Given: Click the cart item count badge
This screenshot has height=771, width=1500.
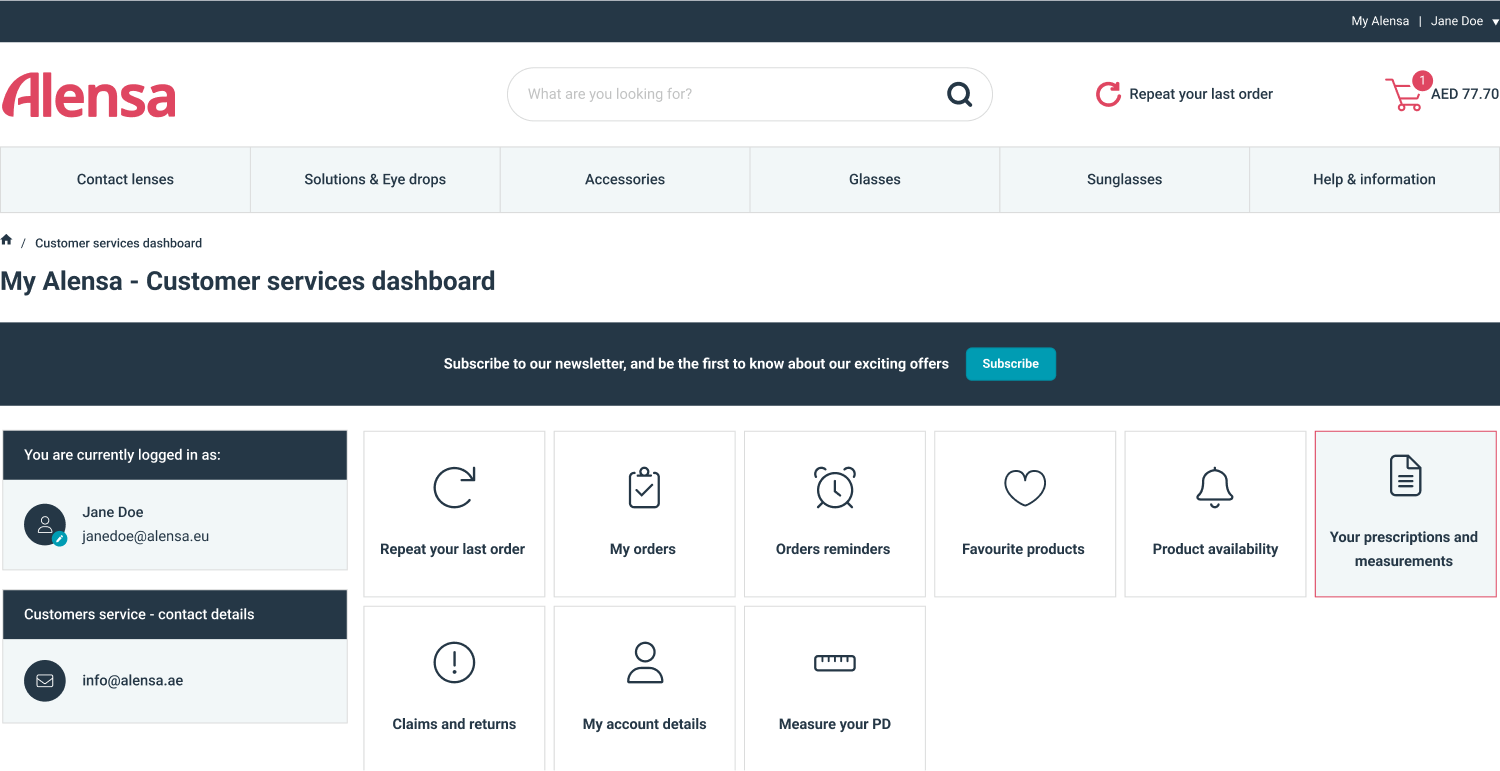Looking at the screenshot, I should [x=1421, y=81].
